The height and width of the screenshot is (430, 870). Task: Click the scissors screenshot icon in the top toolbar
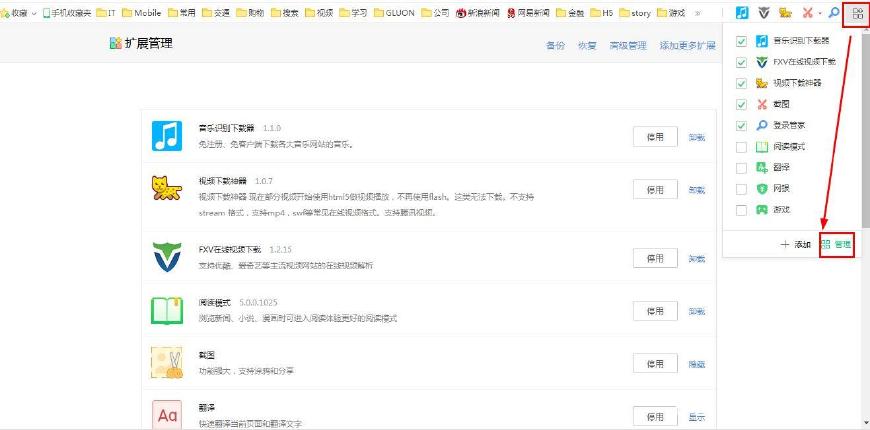click(x=808, y=12)
